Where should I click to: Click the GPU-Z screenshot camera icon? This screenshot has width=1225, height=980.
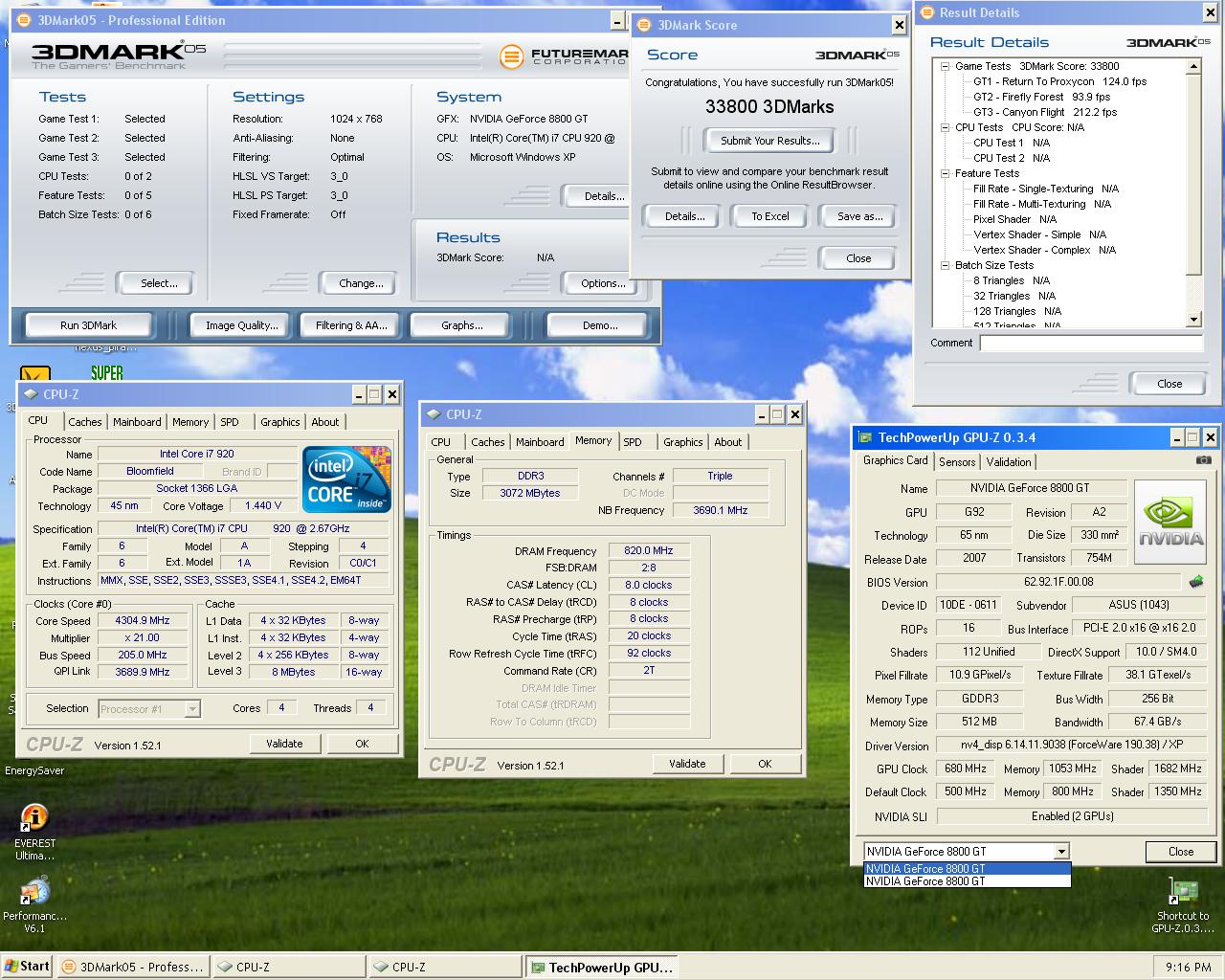tap(1203, 460)
